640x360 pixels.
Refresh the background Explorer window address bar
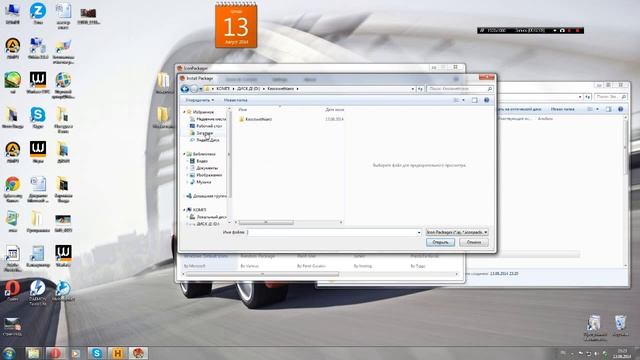coord(588,97)
